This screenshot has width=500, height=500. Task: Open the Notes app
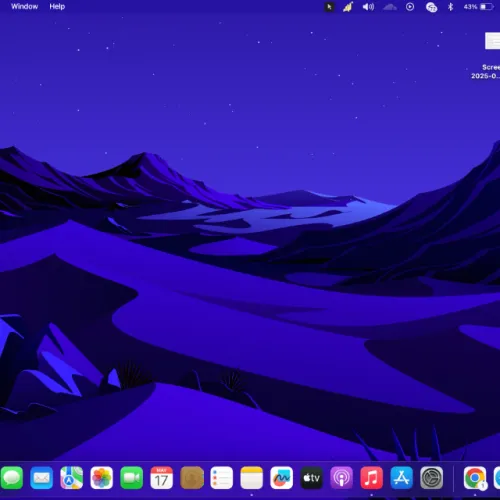pyautogui.click(x=251, y=478)
